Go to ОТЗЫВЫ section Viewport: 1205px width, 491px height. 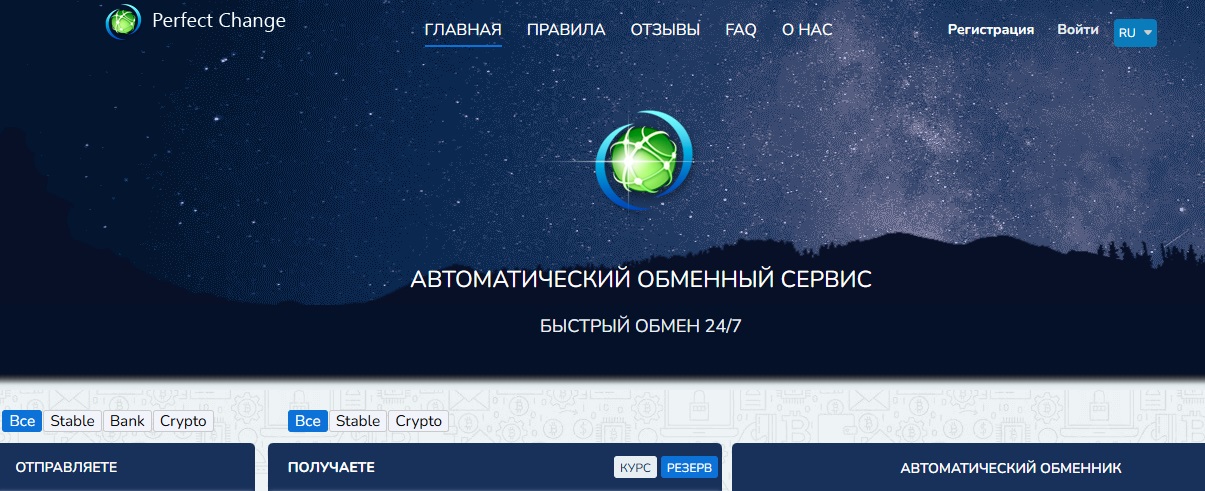pos(665,30)
